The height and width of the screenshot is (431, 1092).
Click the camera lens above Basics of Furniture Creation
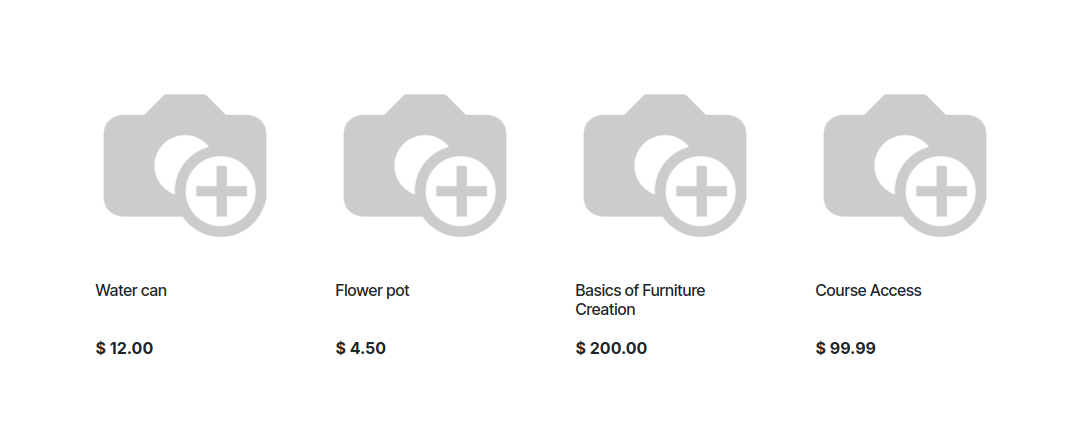[650, 162]
